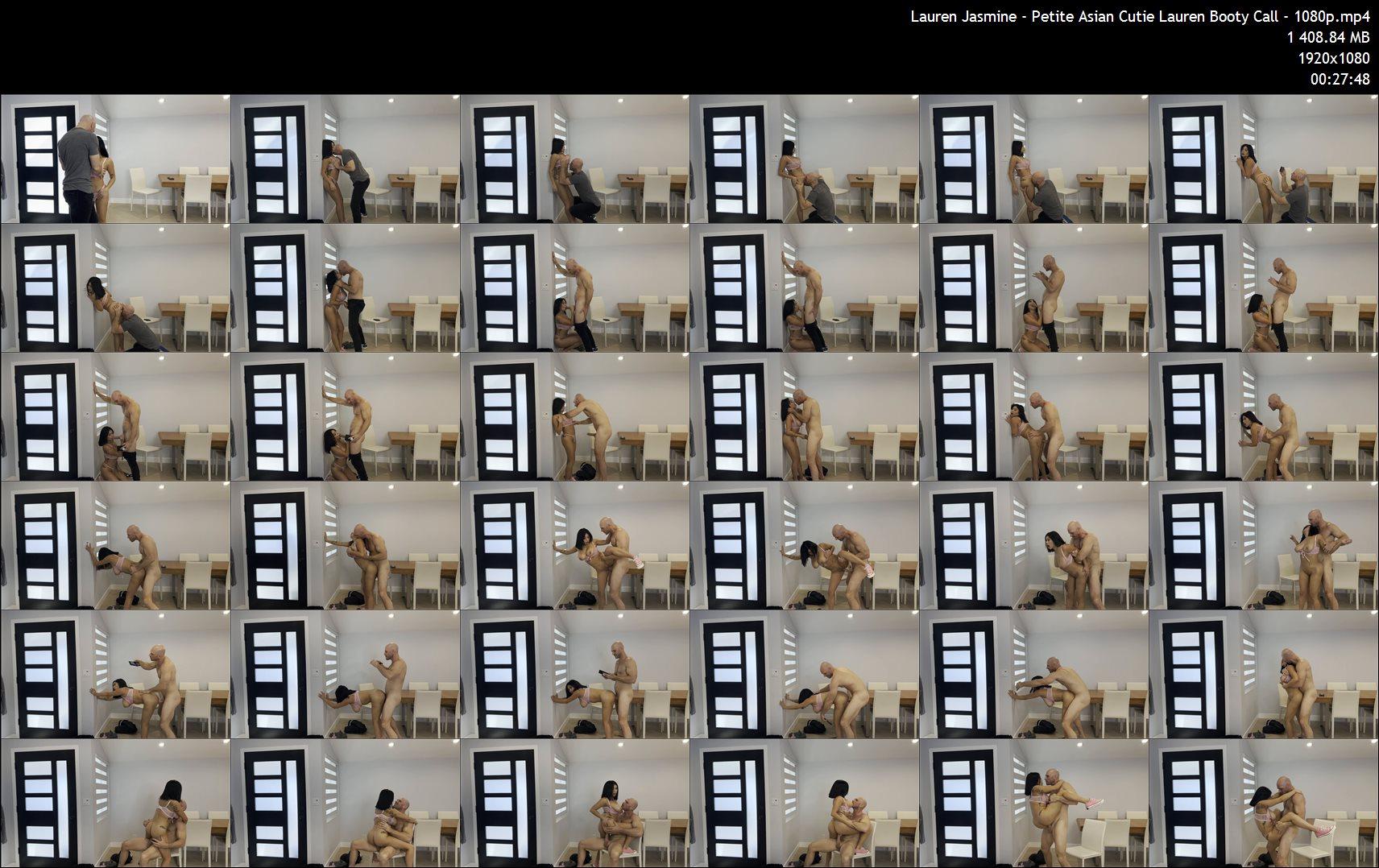Select the 1920x1080 resolution label

(x=1333, y=58)
